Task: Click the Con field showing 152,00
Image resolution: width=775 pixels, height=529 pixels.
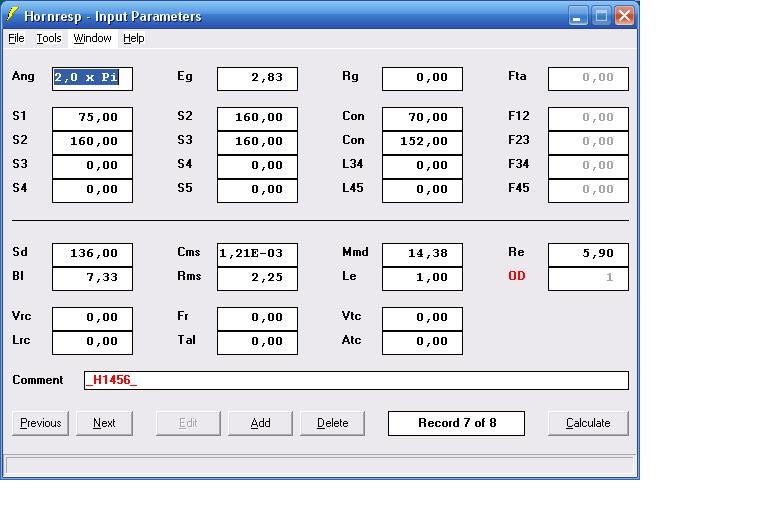Action: [x=423, y=142]
